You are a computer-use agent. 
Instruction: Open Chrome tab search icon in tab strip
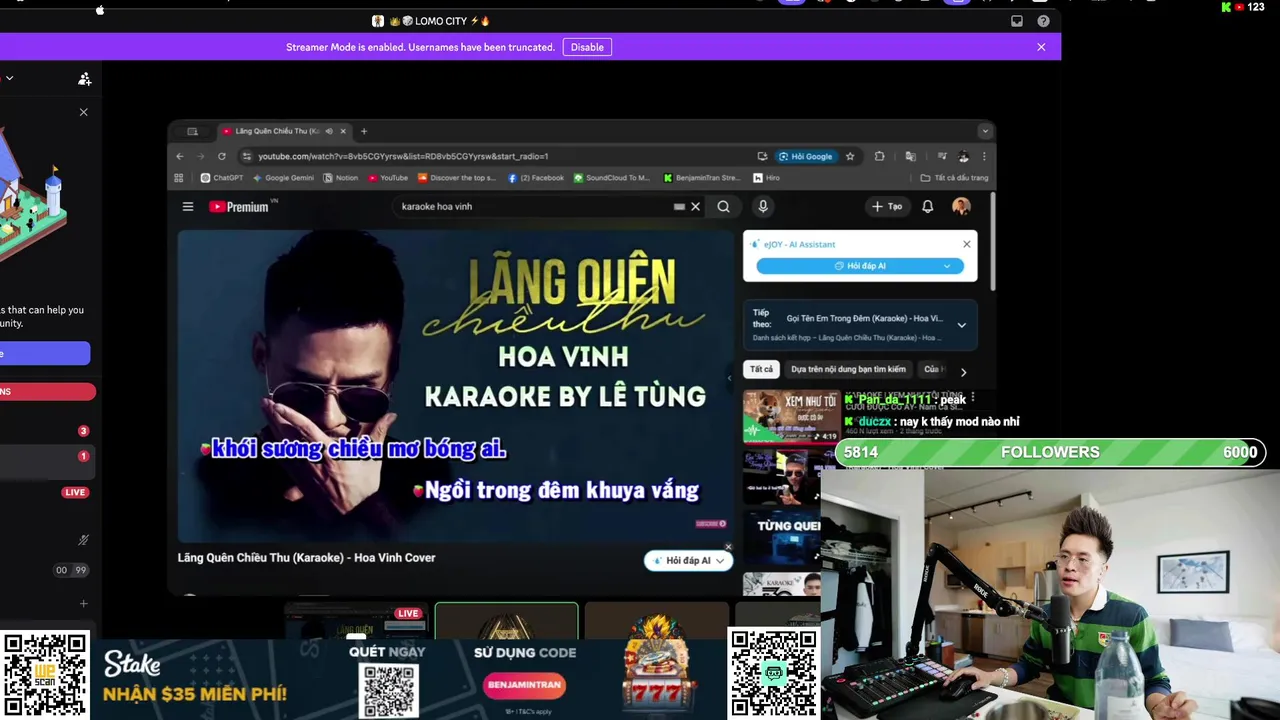192,131
